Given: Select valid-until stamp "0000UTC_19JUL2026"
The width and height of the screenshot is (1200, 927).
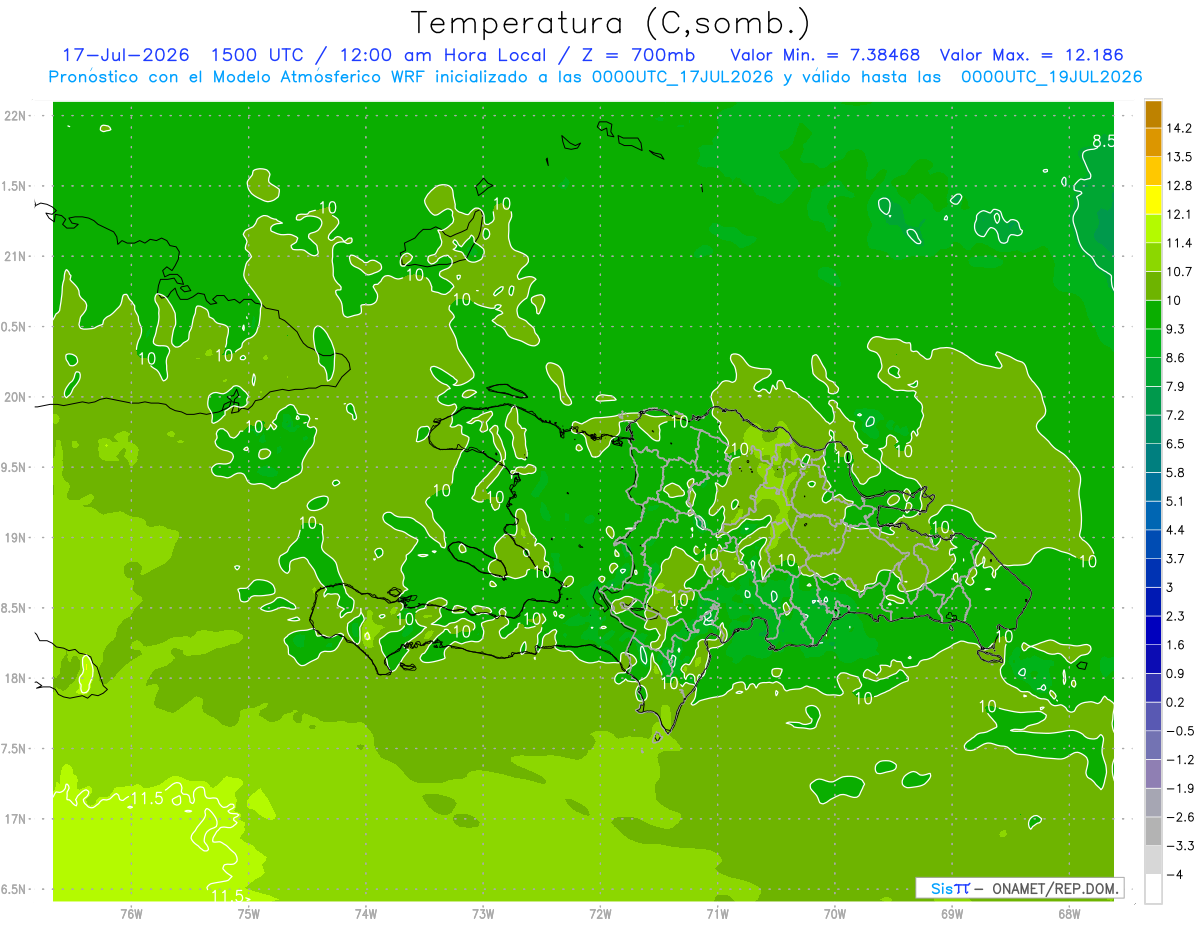Looking at the screenshot, I should coord(1052,77).
